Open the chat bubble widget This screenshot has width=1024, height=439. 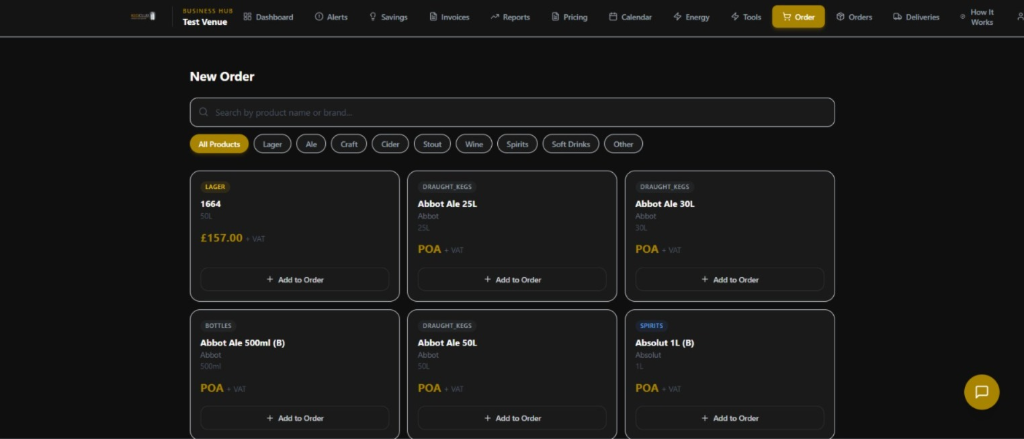click(x=982, y=392)
